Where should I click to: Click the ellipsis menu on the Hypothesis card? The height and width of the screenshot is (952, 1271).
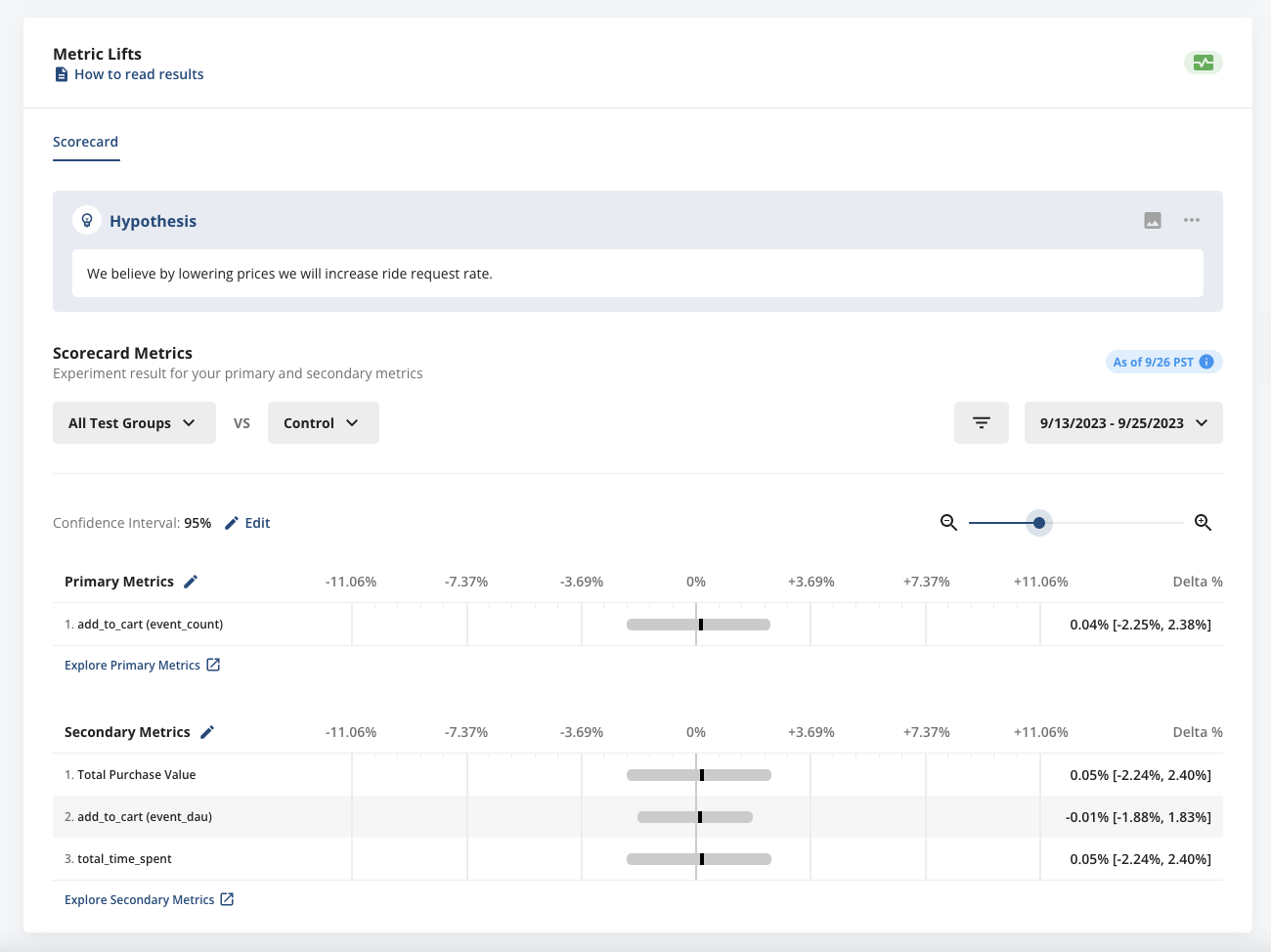(1191, 220)
